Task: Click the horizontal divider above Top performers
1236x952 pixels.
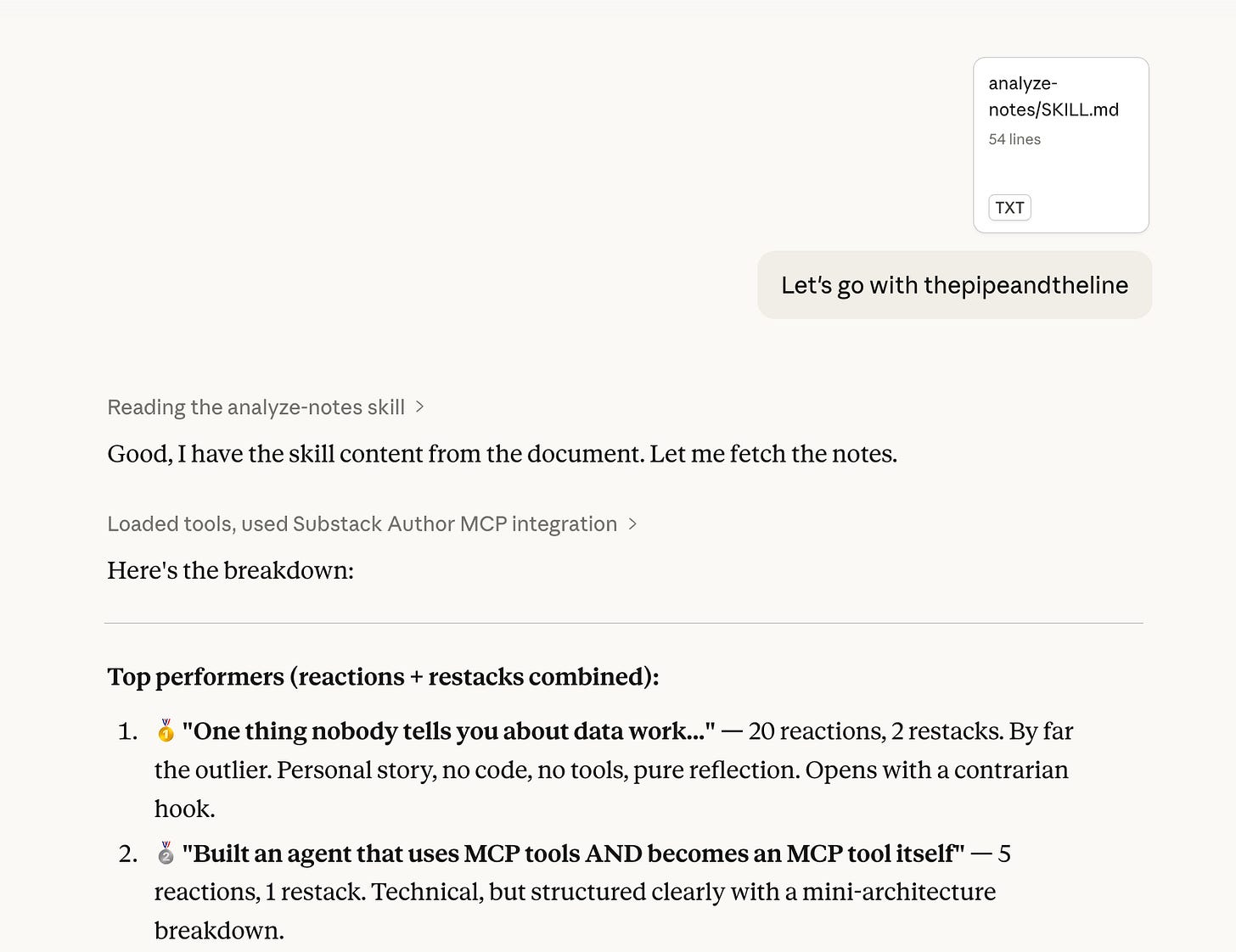Action: point(624,624)
